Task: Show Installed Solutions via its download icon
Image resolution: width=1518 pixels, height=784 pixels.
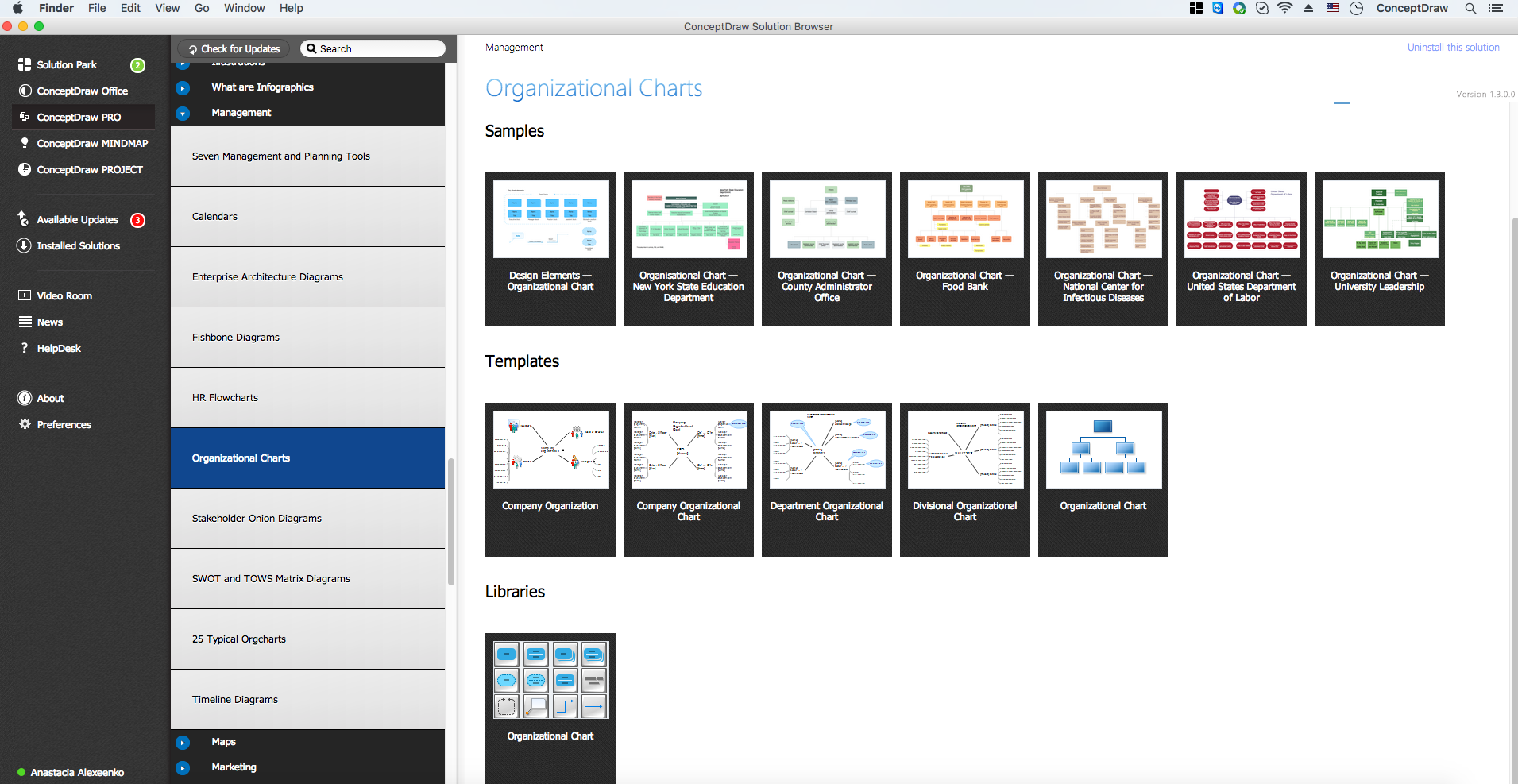Action: tap(25, 245)
